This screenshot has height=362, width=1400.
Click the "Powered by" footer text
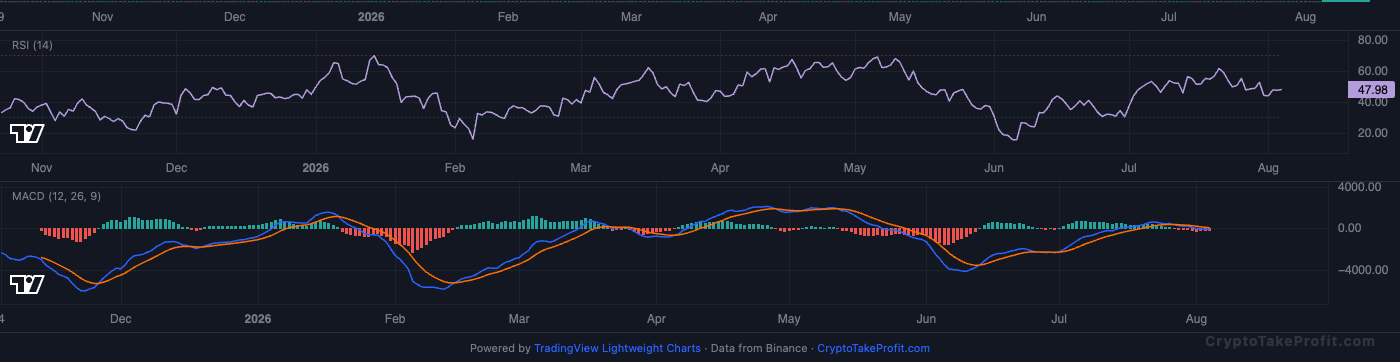[x=500, y=348]
